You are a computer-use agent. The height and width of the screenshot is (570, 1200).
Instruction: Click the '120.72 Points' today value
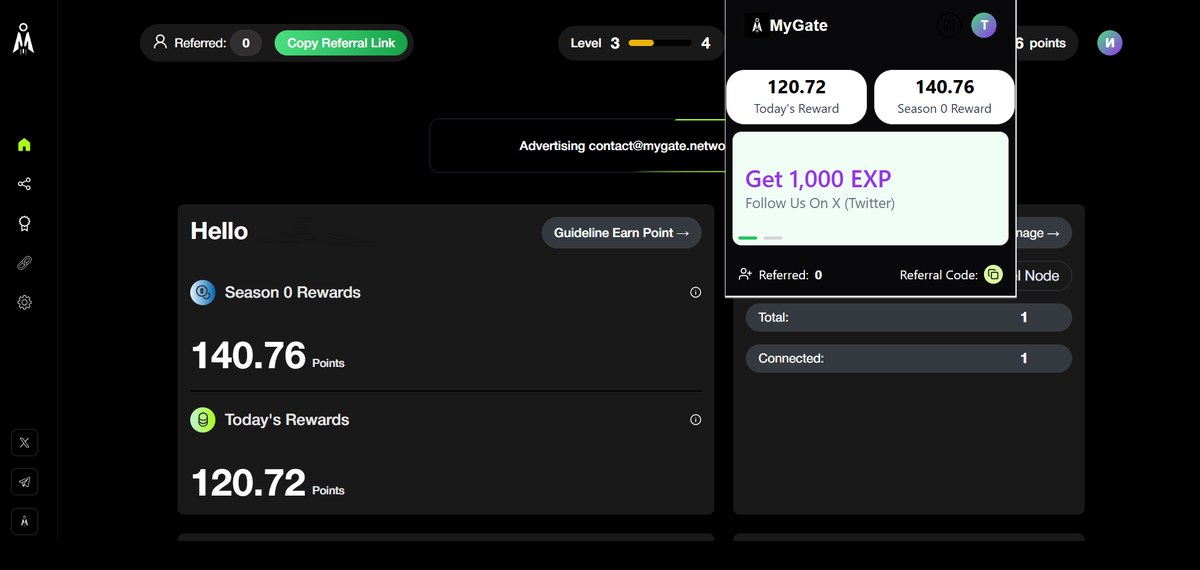(268, 483)
